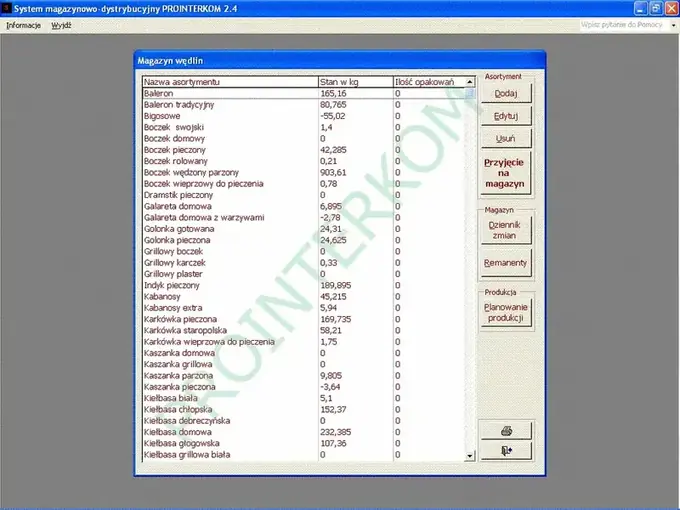
Task: Restore the main window size
Action: coord(656,8)
